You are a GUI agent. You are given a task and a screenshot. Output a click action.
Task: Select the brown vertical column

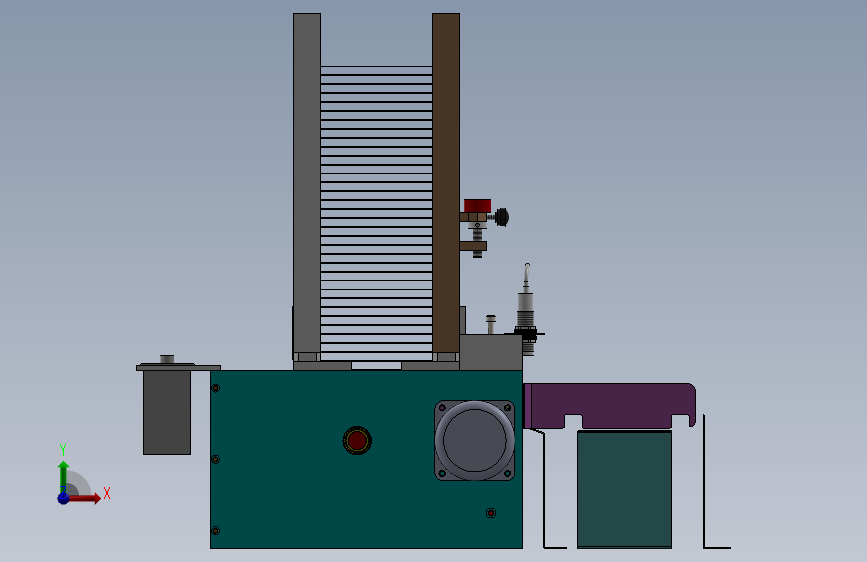(x=446, y=183)
